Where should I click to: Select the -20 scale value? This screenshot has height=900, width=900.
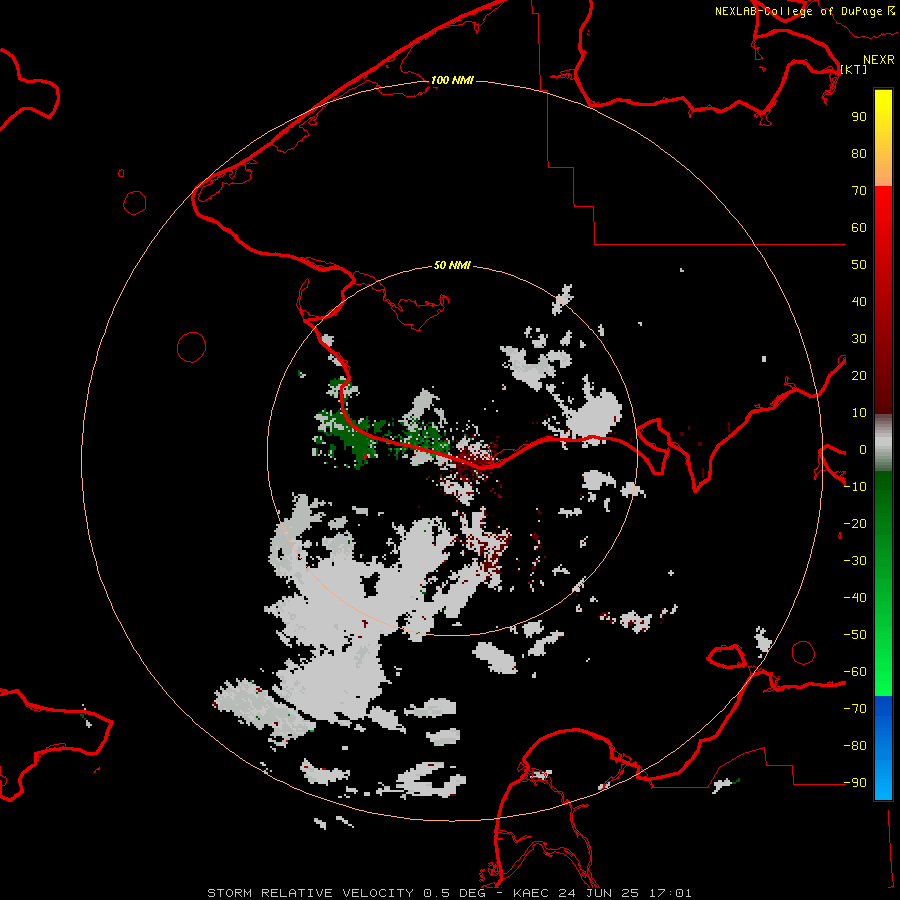855,523
